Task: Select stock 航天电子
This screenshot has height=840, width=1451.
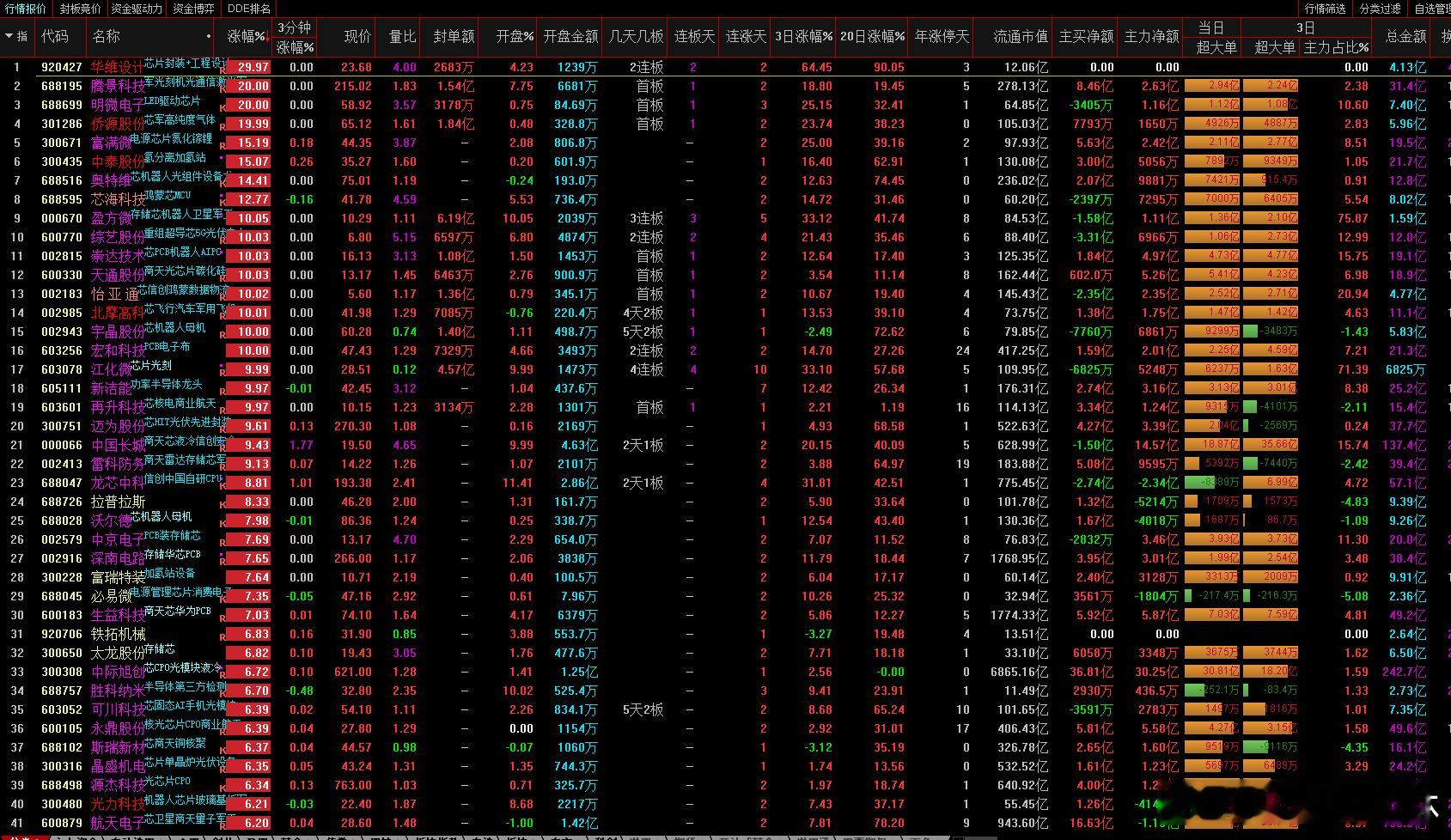Action: 118,823
